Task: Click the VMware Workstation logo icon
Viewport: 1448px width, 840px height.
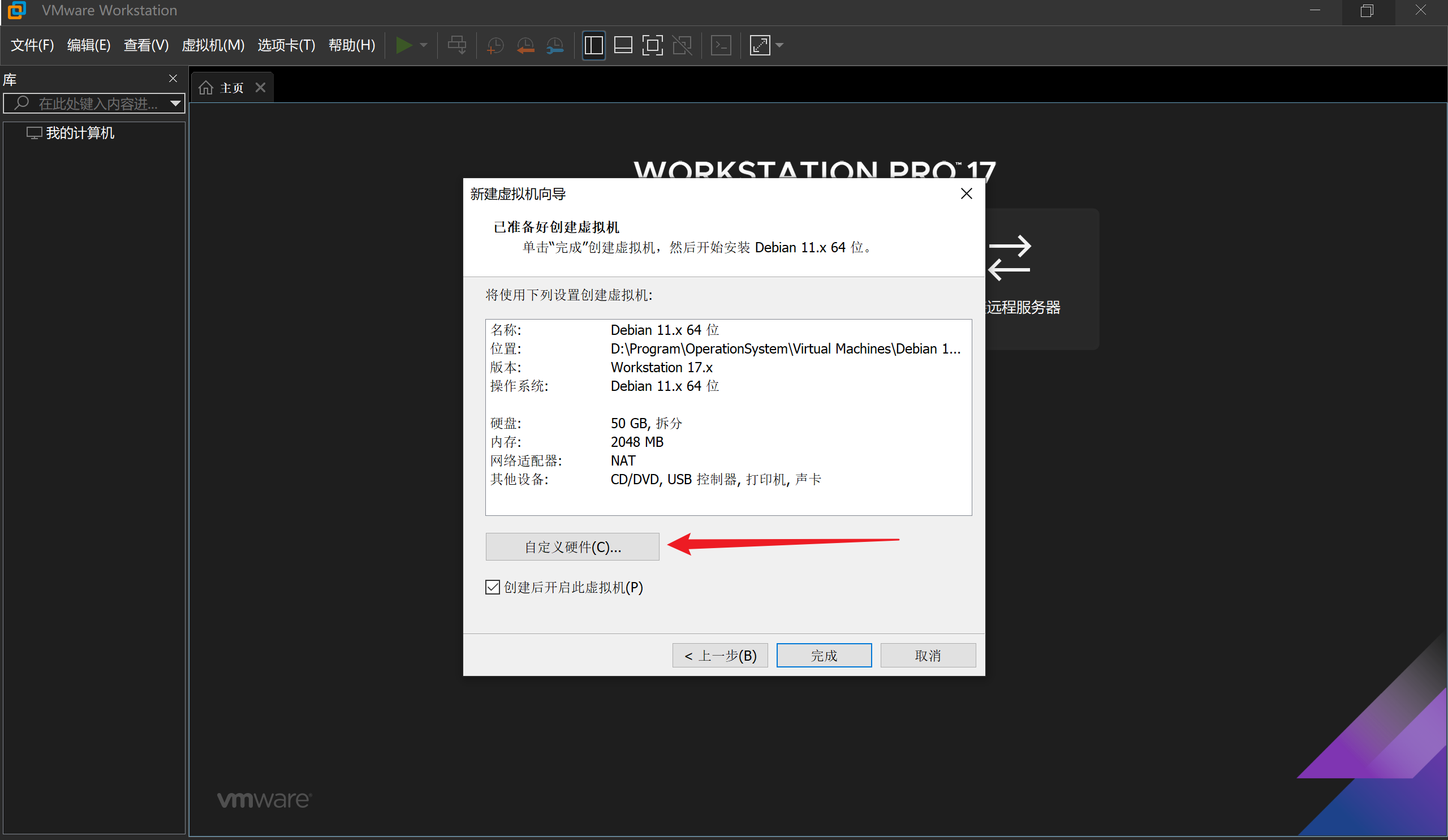Action: (16, 10)
